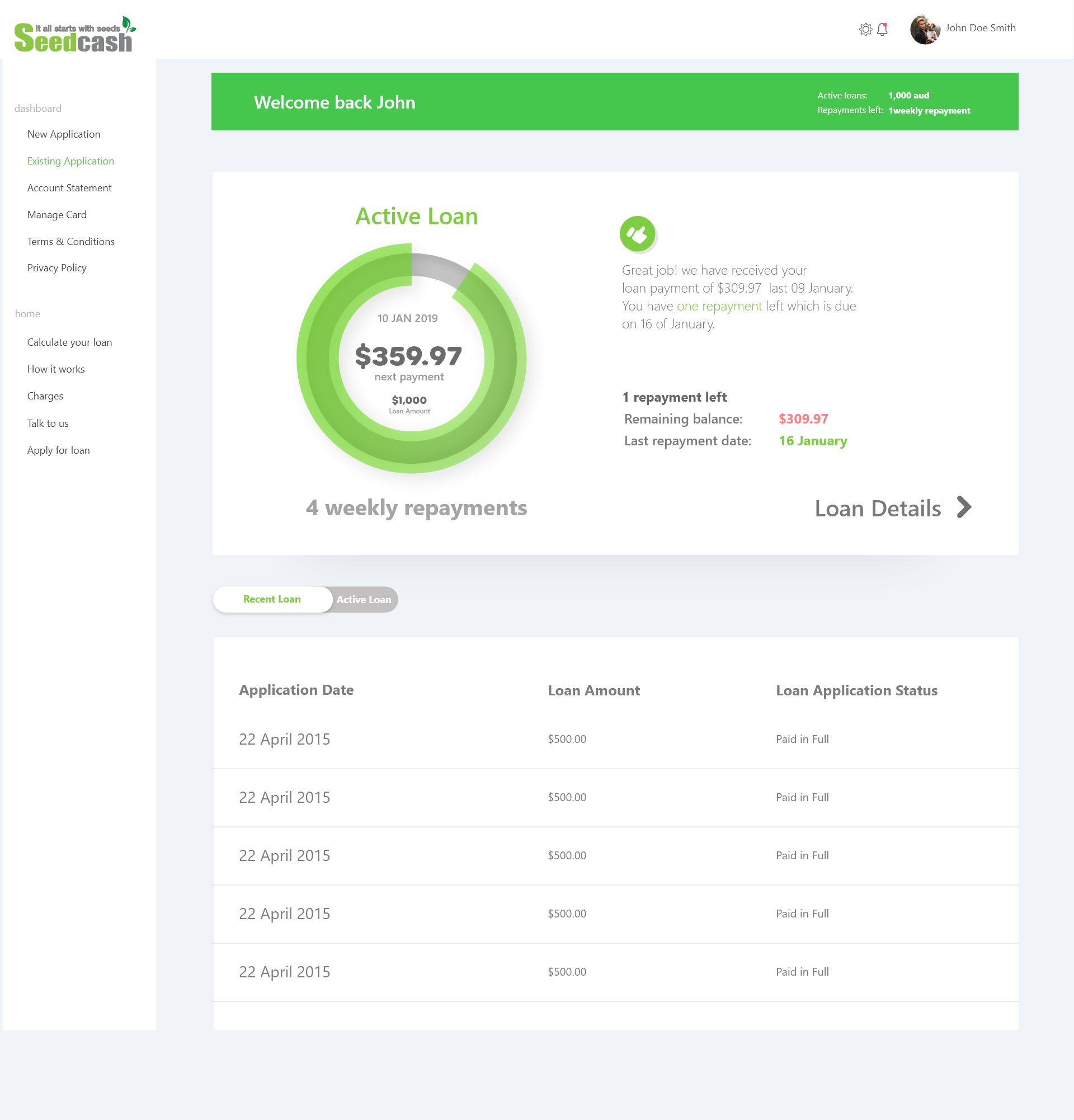Click the 10 JAN 2019 date in chart

(x=407, y=318)
